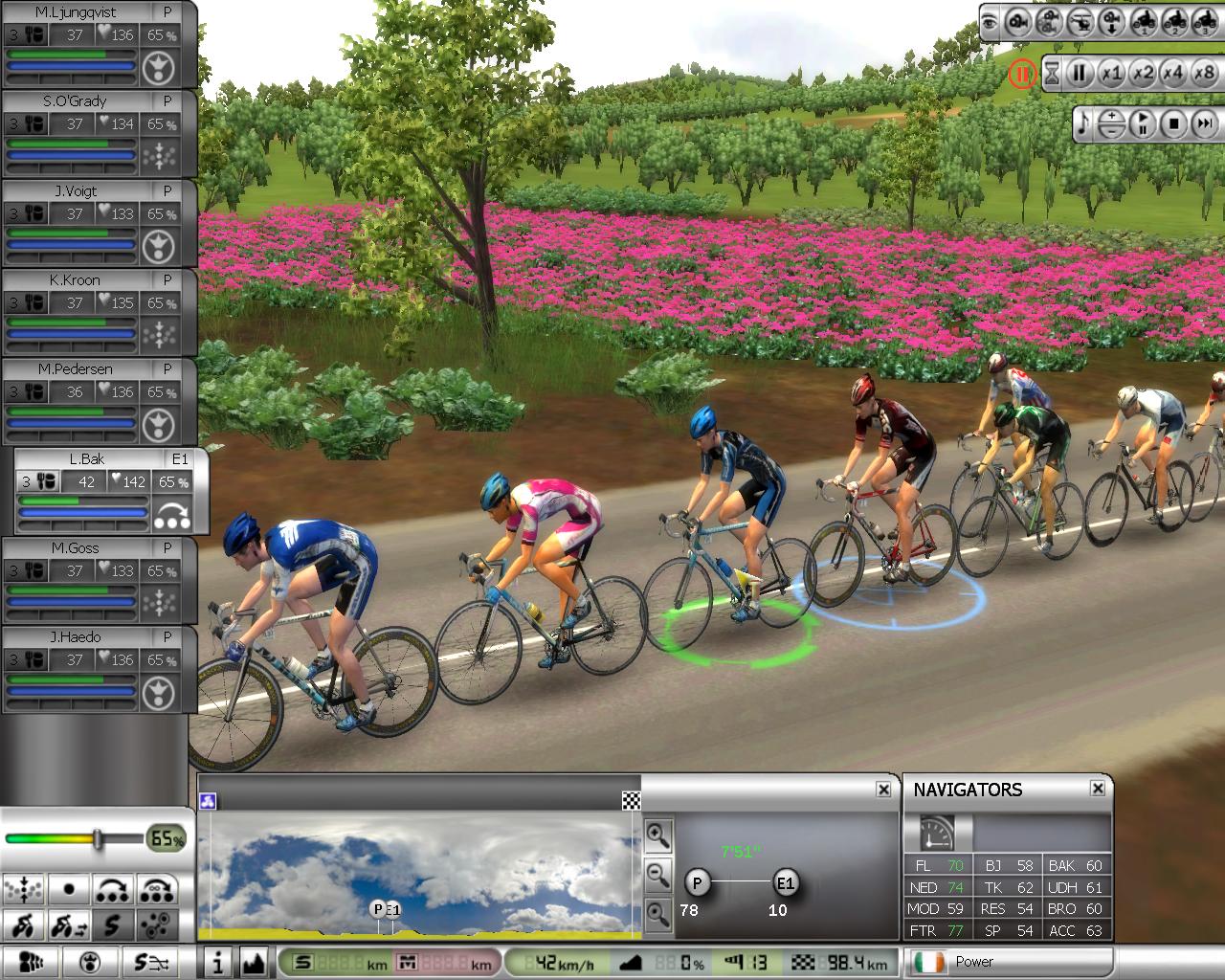
Task: Click the rider effort slider handle at 65%
Action: tap(97, 839)
